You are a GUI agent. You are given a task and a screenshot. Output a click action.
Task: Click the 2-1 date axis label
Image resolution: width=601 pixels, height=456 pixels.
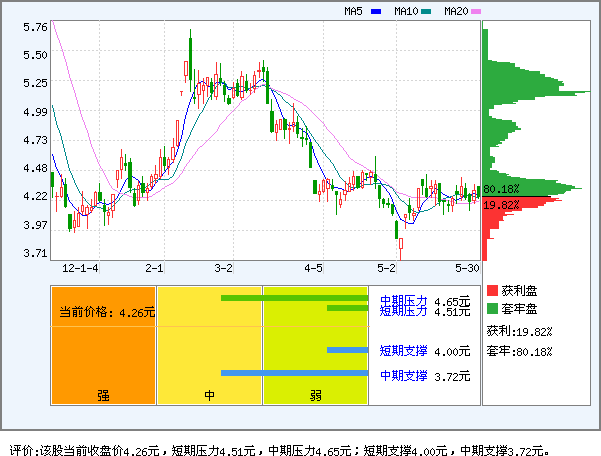tap(154, 268)
